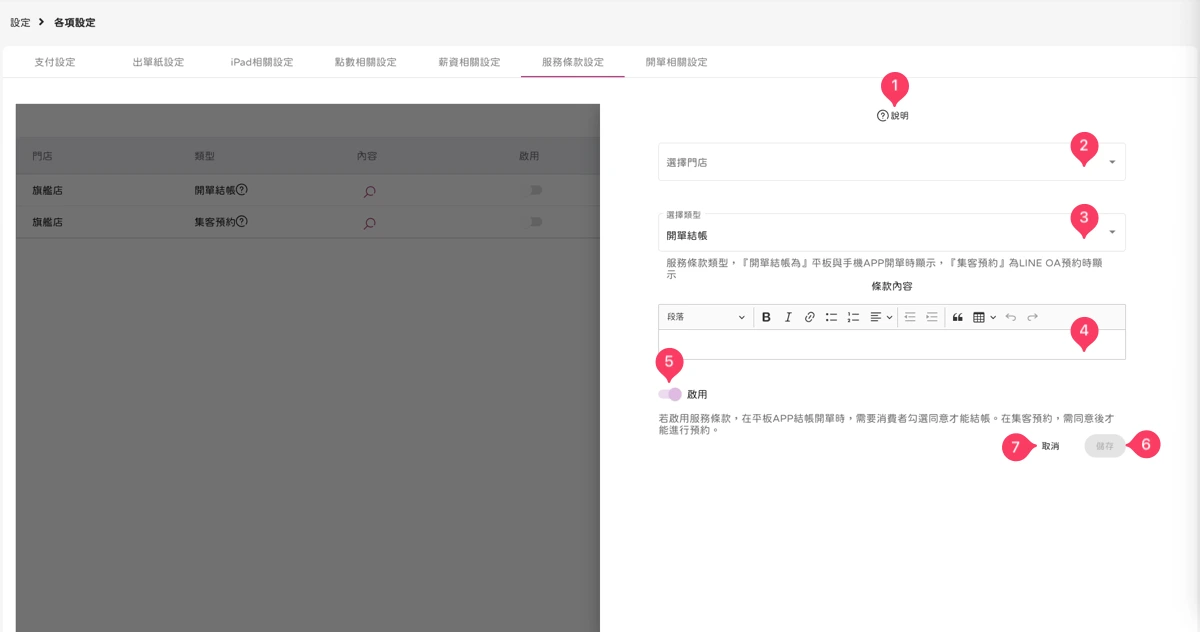View content of the 開單結帳 row
This screenshot has height=632, width=1200.
(x=369, y=190)
